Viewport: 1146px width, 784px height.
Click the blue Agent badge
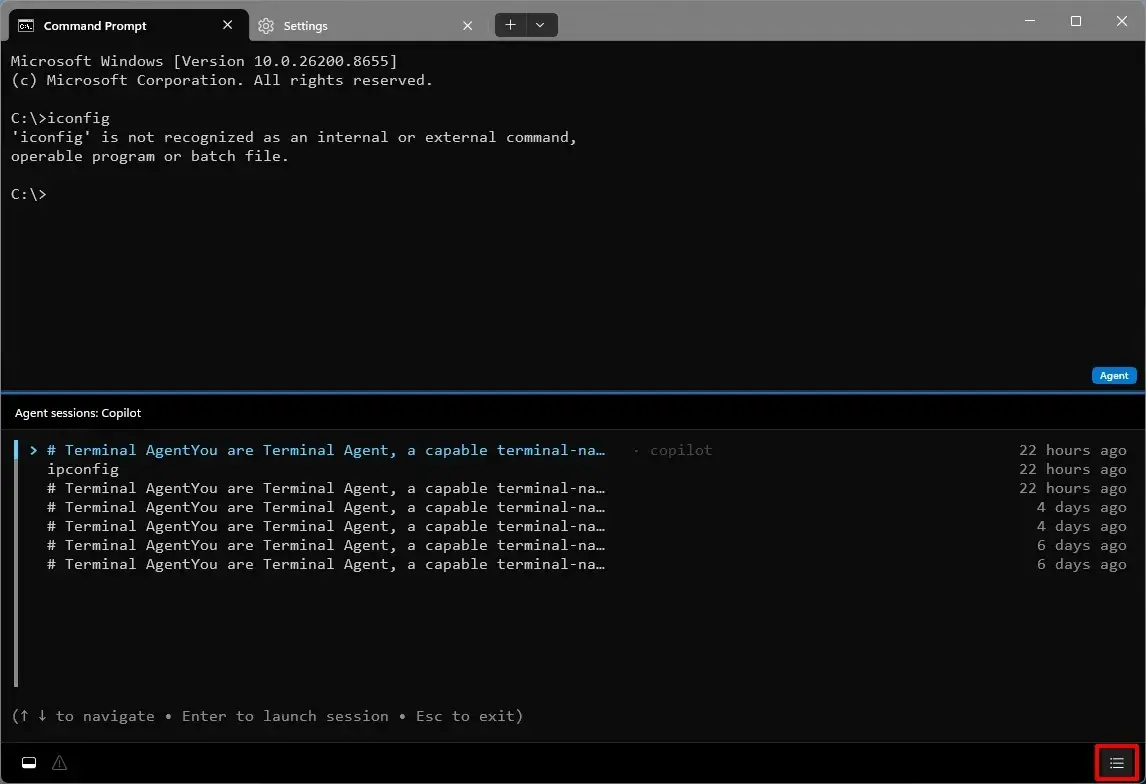tap(1114, 376)
